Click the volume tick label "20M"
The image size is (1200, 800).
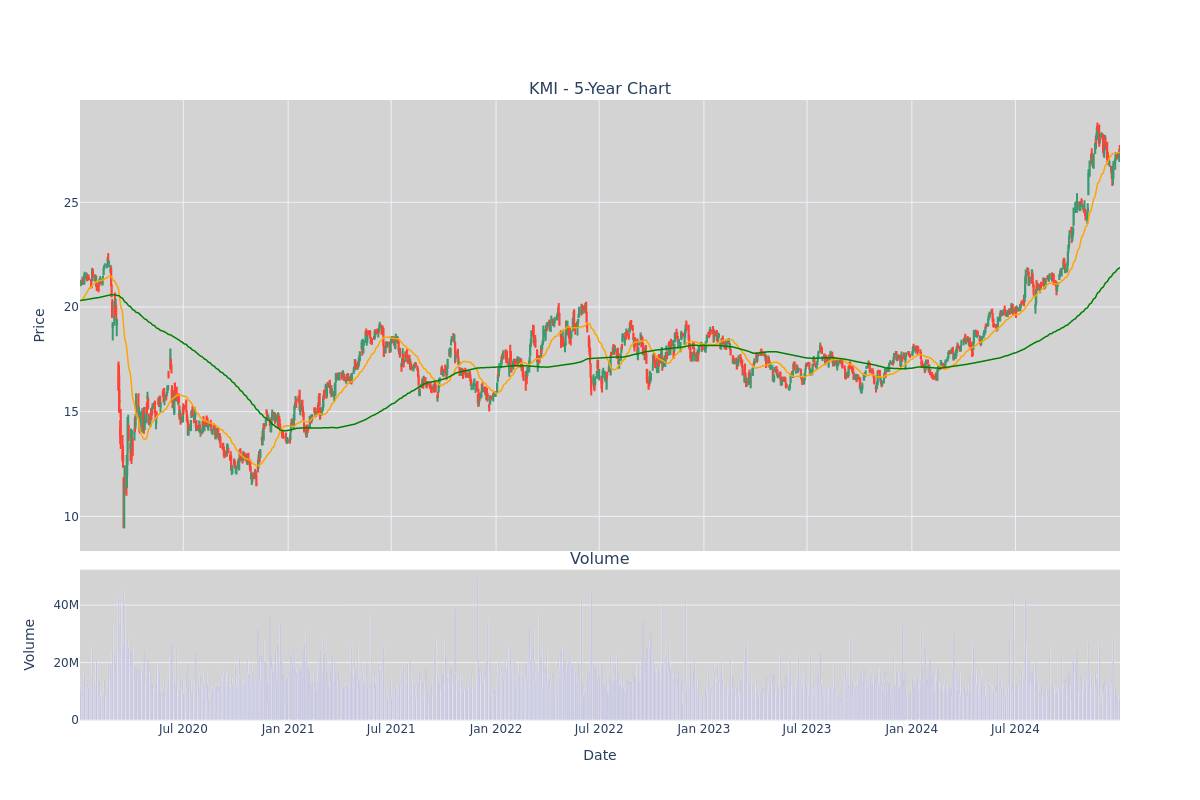coord(66,662)
